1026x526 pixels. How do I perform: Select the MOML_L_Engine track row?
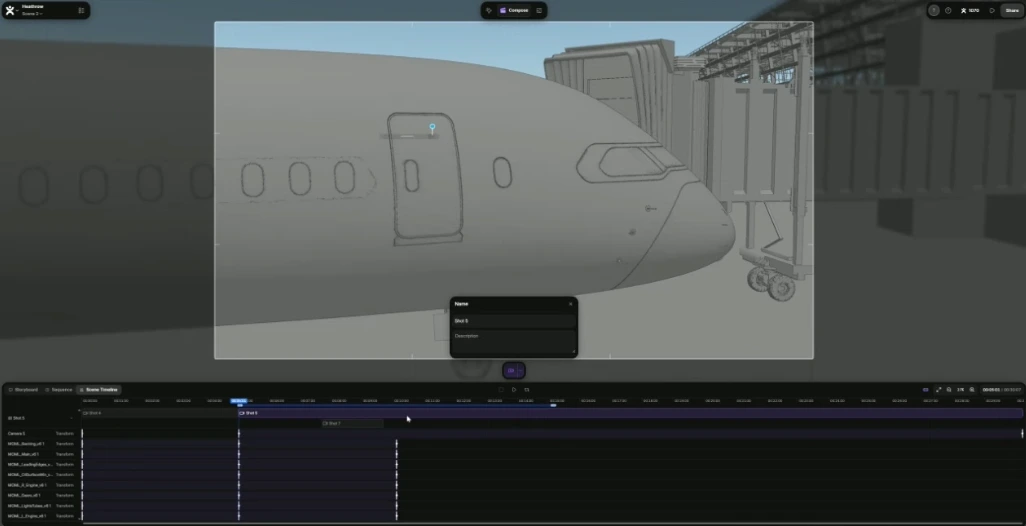tap(41, 516)
